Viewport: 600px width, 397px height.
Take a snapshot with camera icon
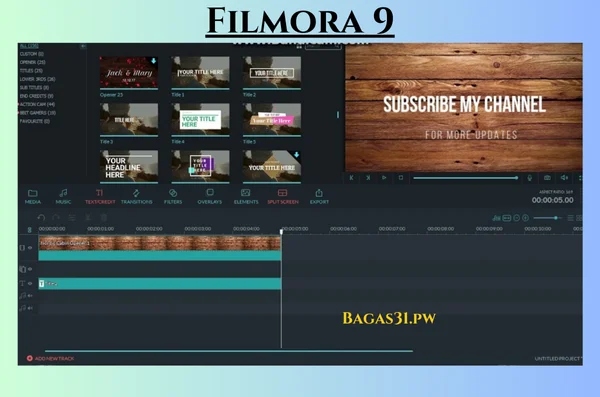click(x=548, y=178)
